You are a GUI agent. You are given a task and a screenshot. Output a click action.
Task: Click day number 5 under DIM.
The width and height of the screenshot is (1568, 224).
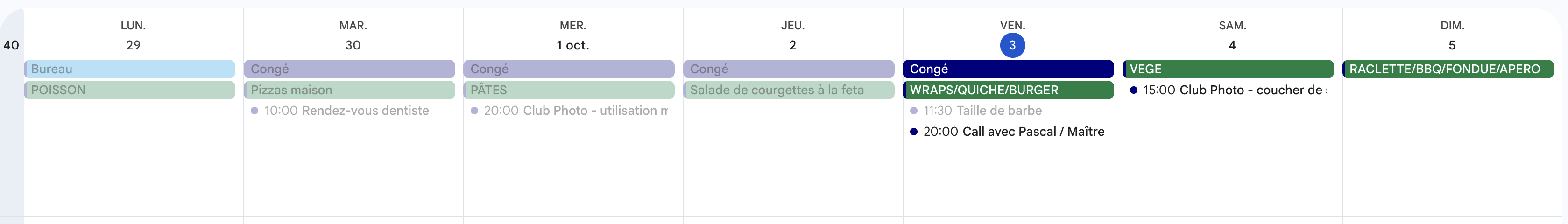[x=1452, y=45]
